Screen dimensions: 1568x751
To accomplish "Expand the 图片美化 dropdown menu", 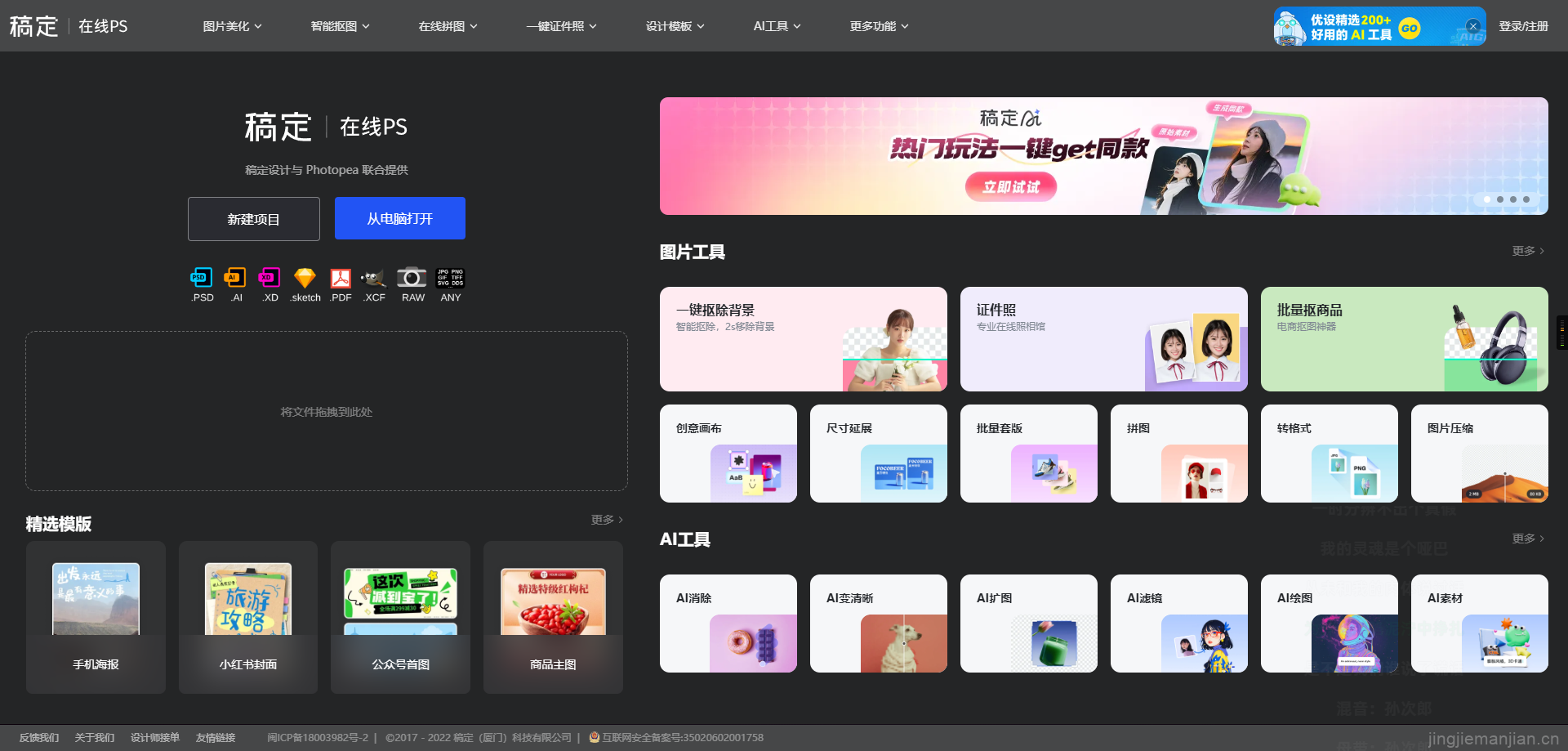I will (x=233, y=26).
